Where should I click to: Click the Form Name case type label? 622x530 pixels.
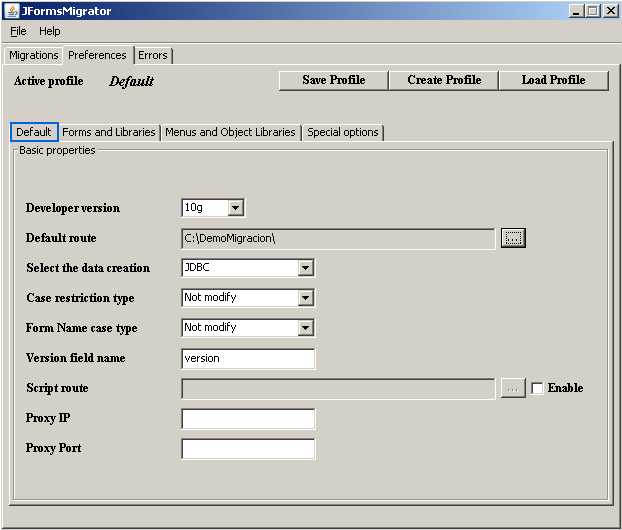81,328
